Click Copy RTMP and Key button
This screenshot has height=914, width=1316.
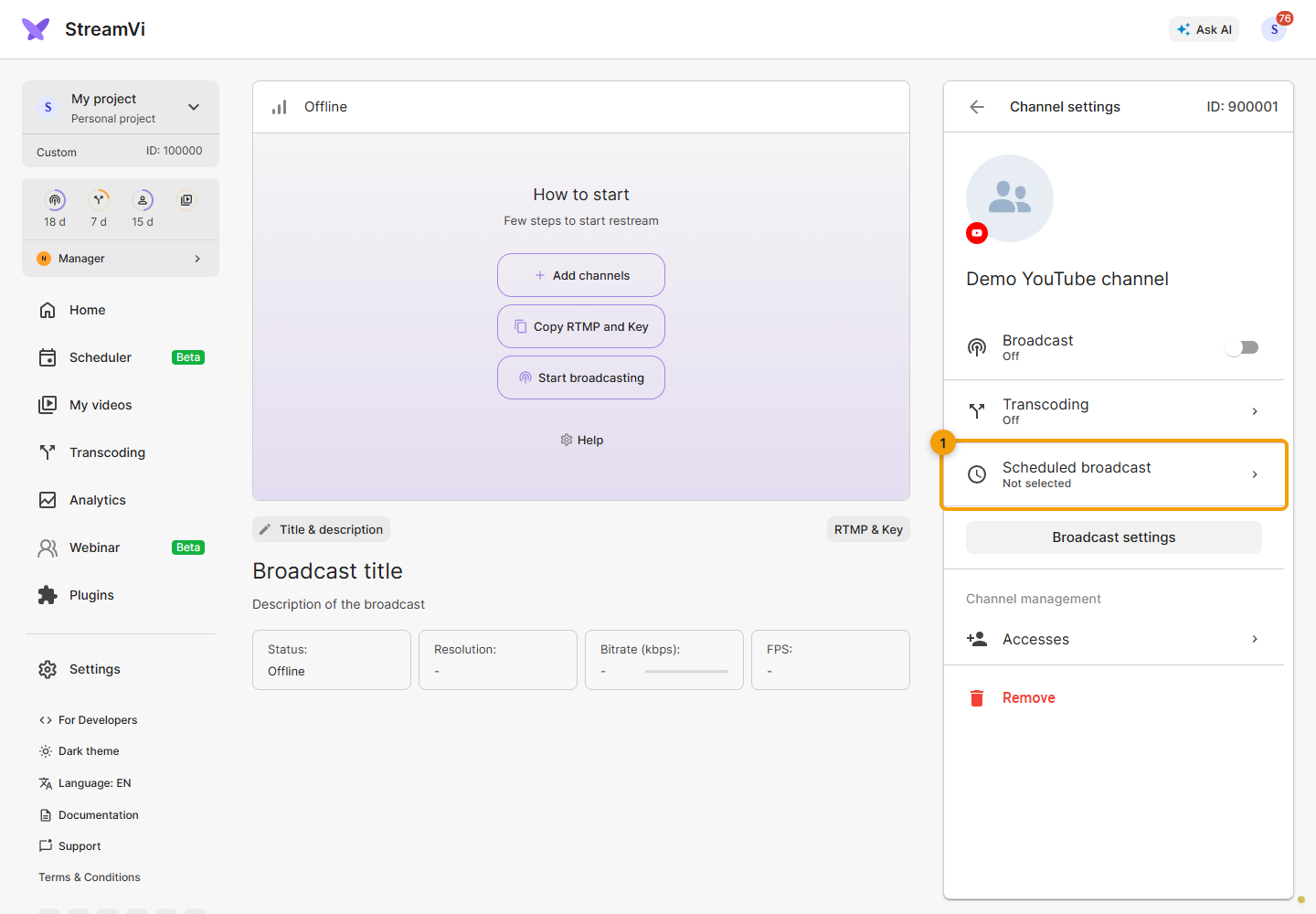581,326
